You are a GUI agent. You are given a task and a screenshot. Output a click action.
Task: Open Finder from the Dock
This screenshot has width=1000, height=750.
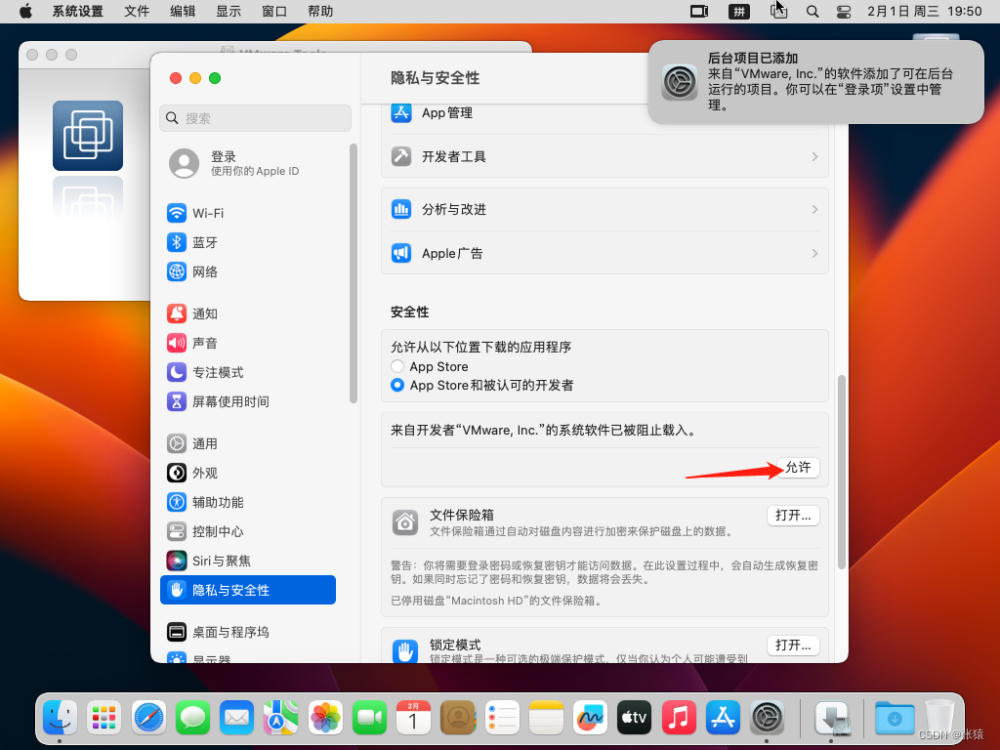tap(60, 717)
